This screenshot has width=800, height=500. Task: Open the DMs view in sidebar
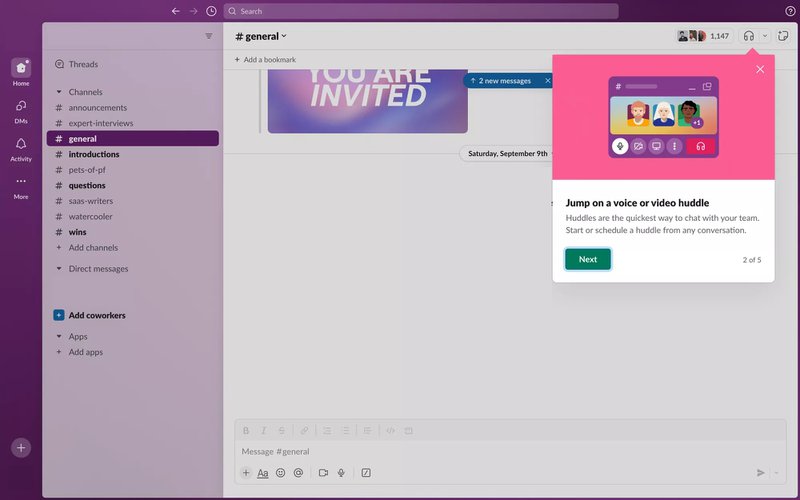coord(21,110)
